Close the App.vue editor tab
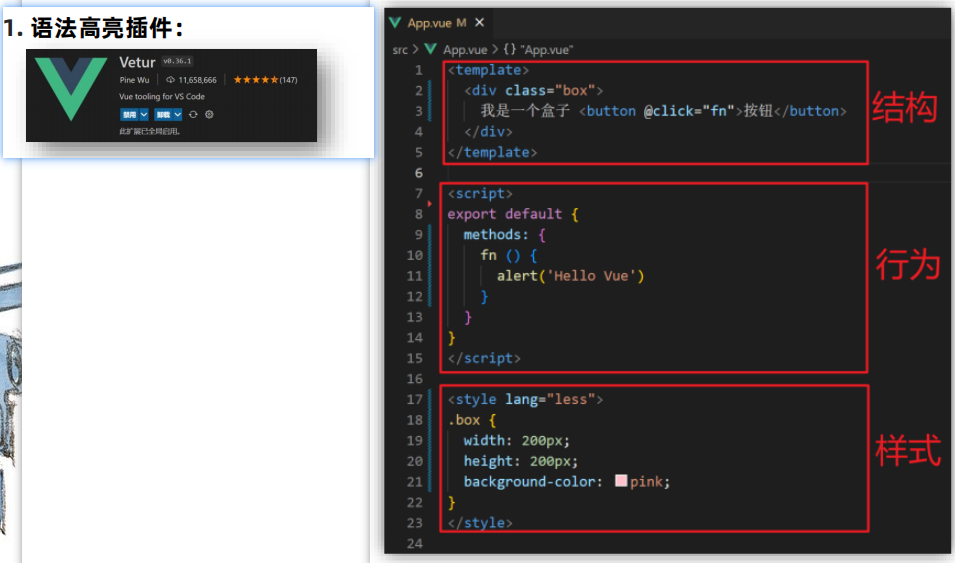The width and height of the screenshot is (955, 563). 479,23
